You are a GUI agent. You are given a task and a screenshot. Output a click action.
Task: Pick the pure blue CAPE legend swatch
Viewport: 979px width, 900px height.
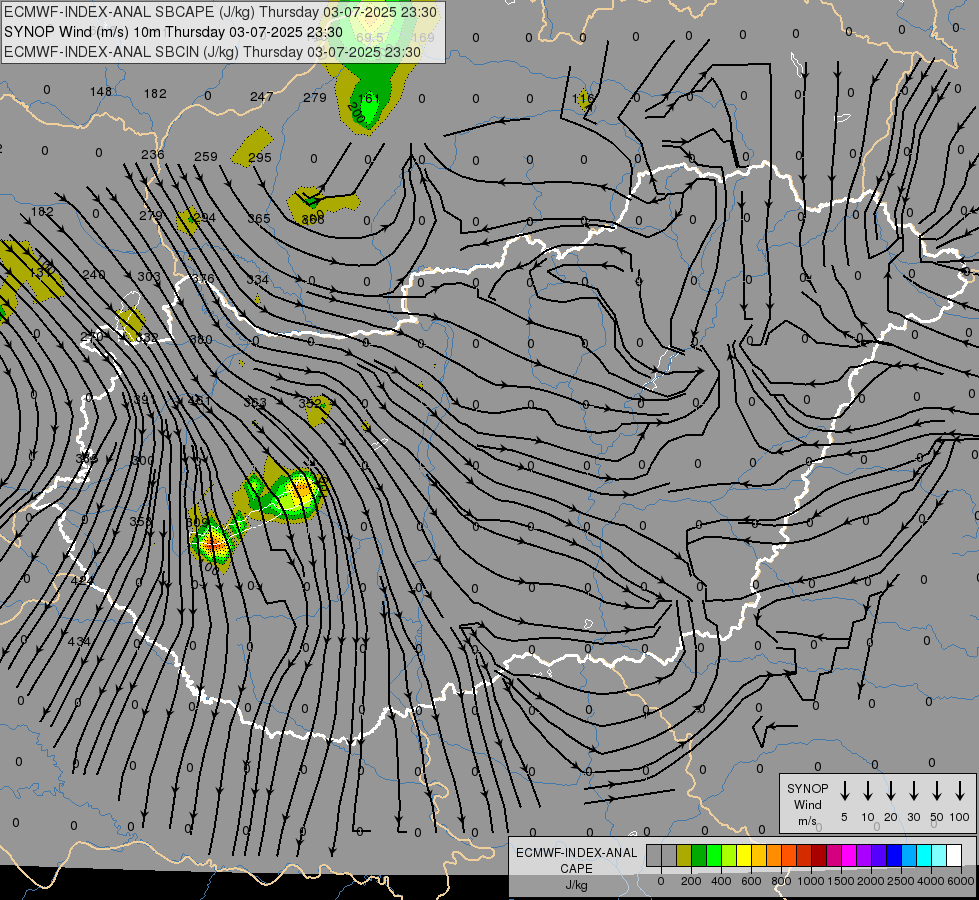coord(893,855)
